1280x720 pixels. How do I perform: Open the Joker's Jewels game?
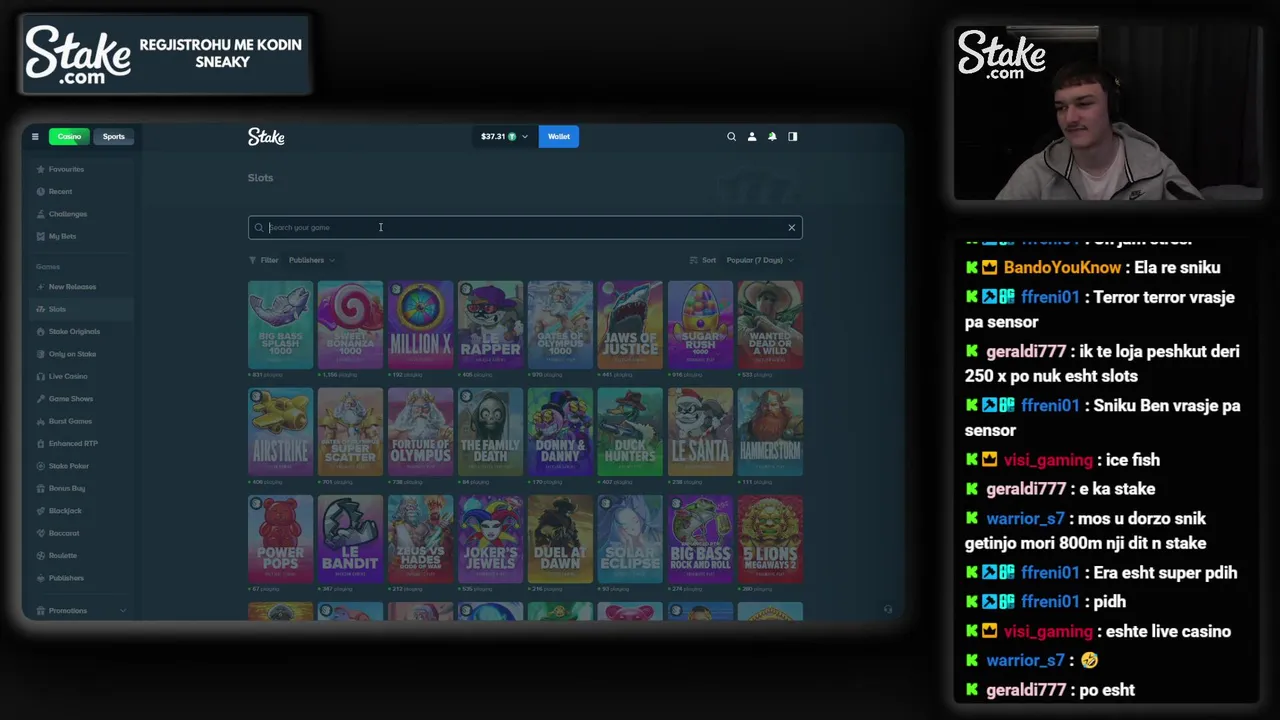tap(490, 539)
